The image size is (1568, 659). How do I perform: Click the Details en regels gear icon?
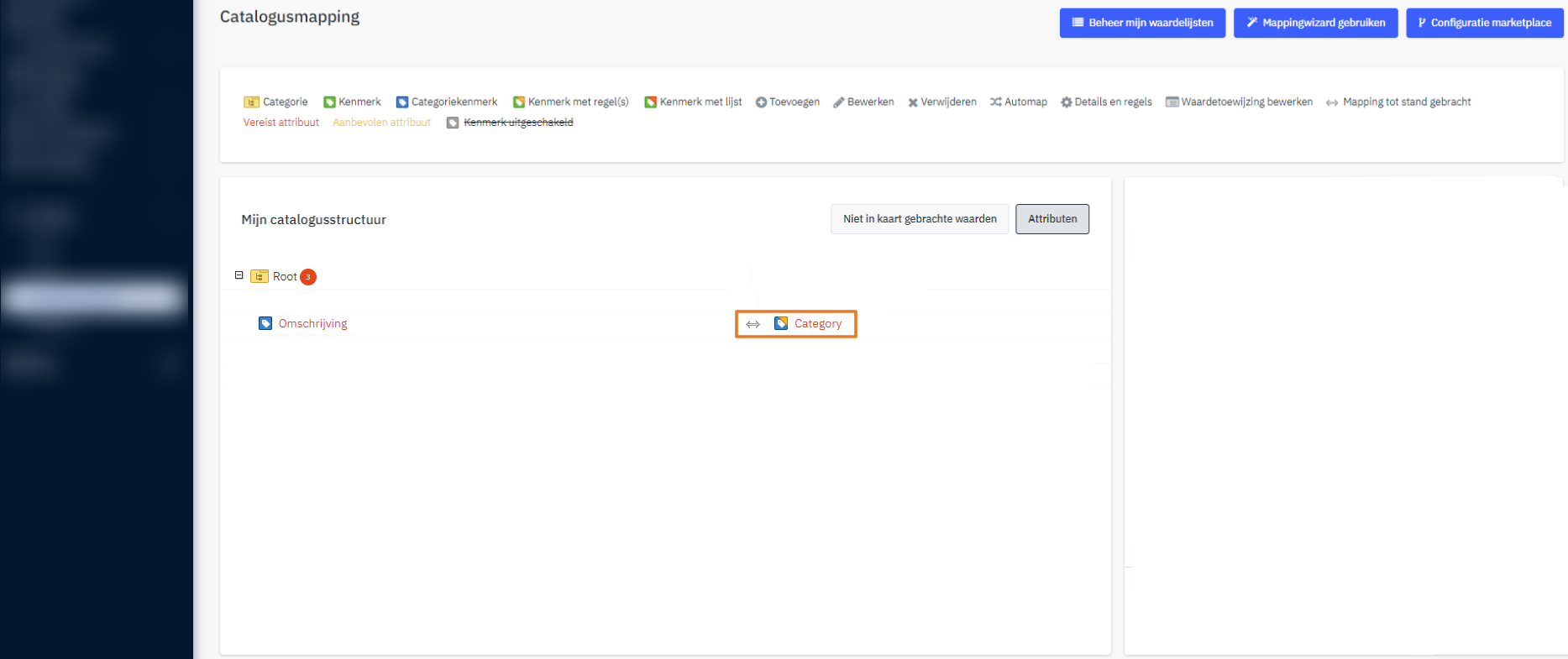pos(1066,102)
